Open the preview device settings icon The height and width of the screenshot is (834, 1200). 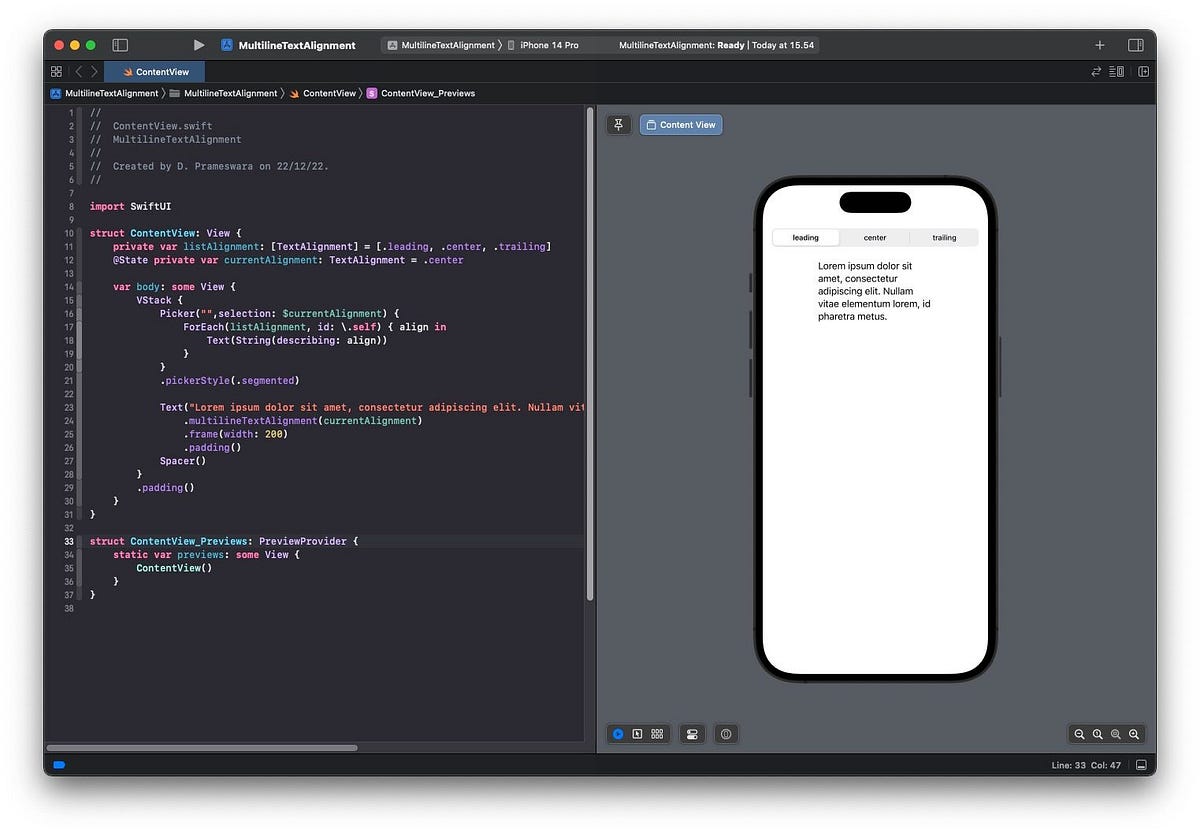click(x=692, y=733)
